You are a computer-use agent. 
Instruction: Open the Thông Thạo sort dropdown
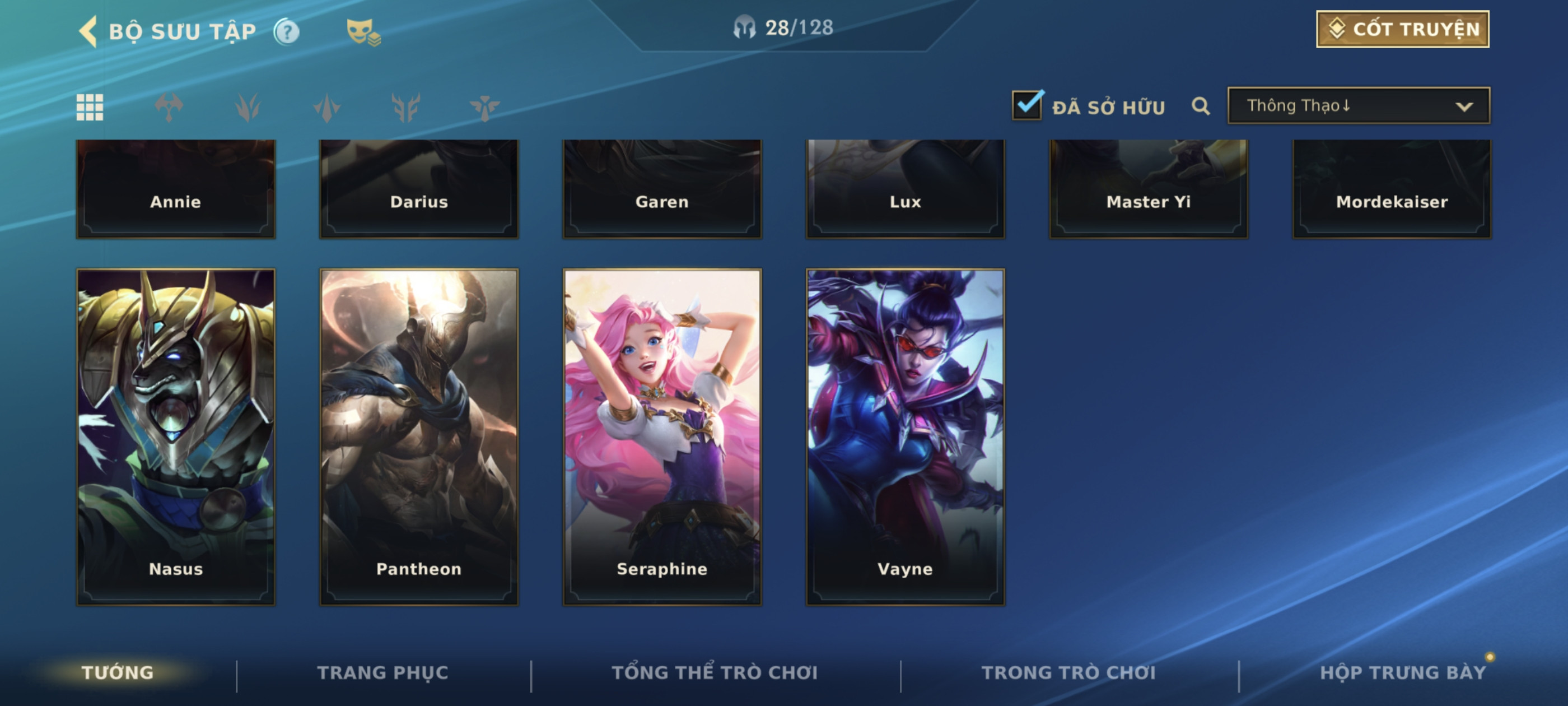(x=1359, y=105)
